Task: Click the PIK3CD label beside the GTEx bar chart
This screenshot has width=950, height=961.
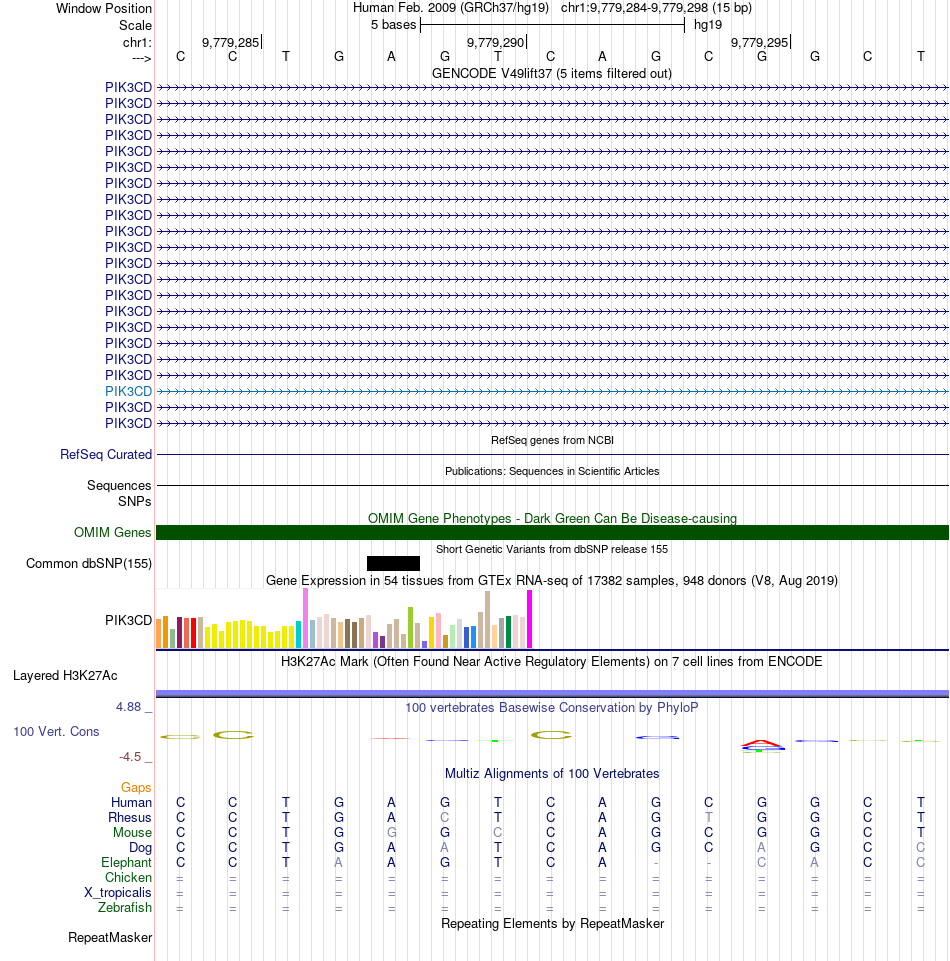Action: click(128, 620)
